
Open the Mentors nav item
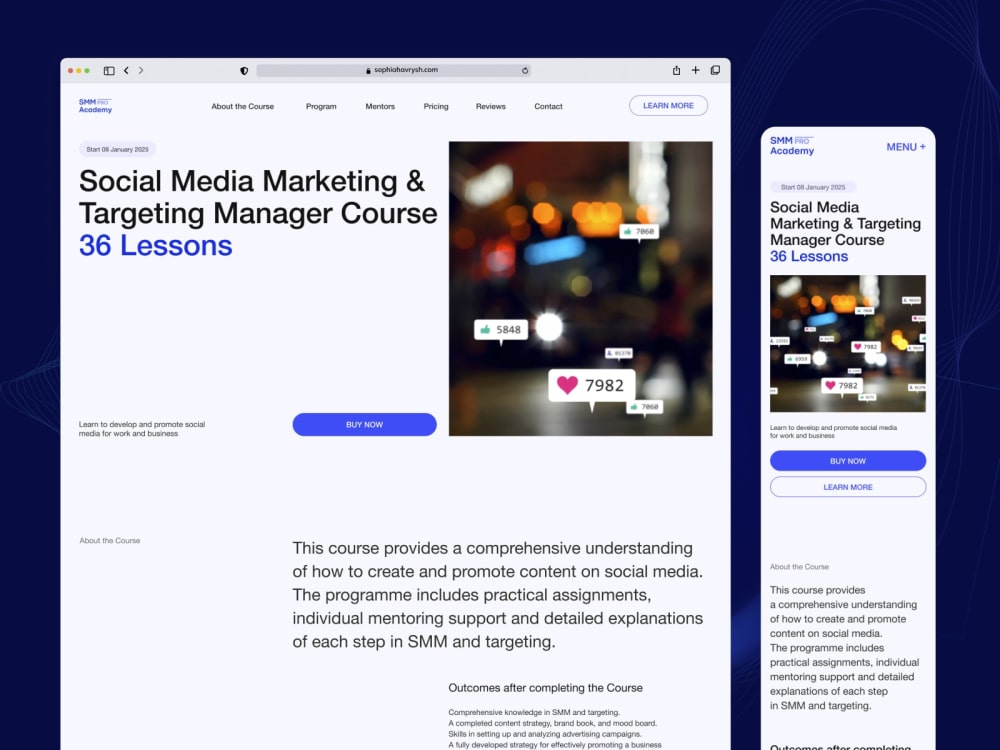point(380,107)
